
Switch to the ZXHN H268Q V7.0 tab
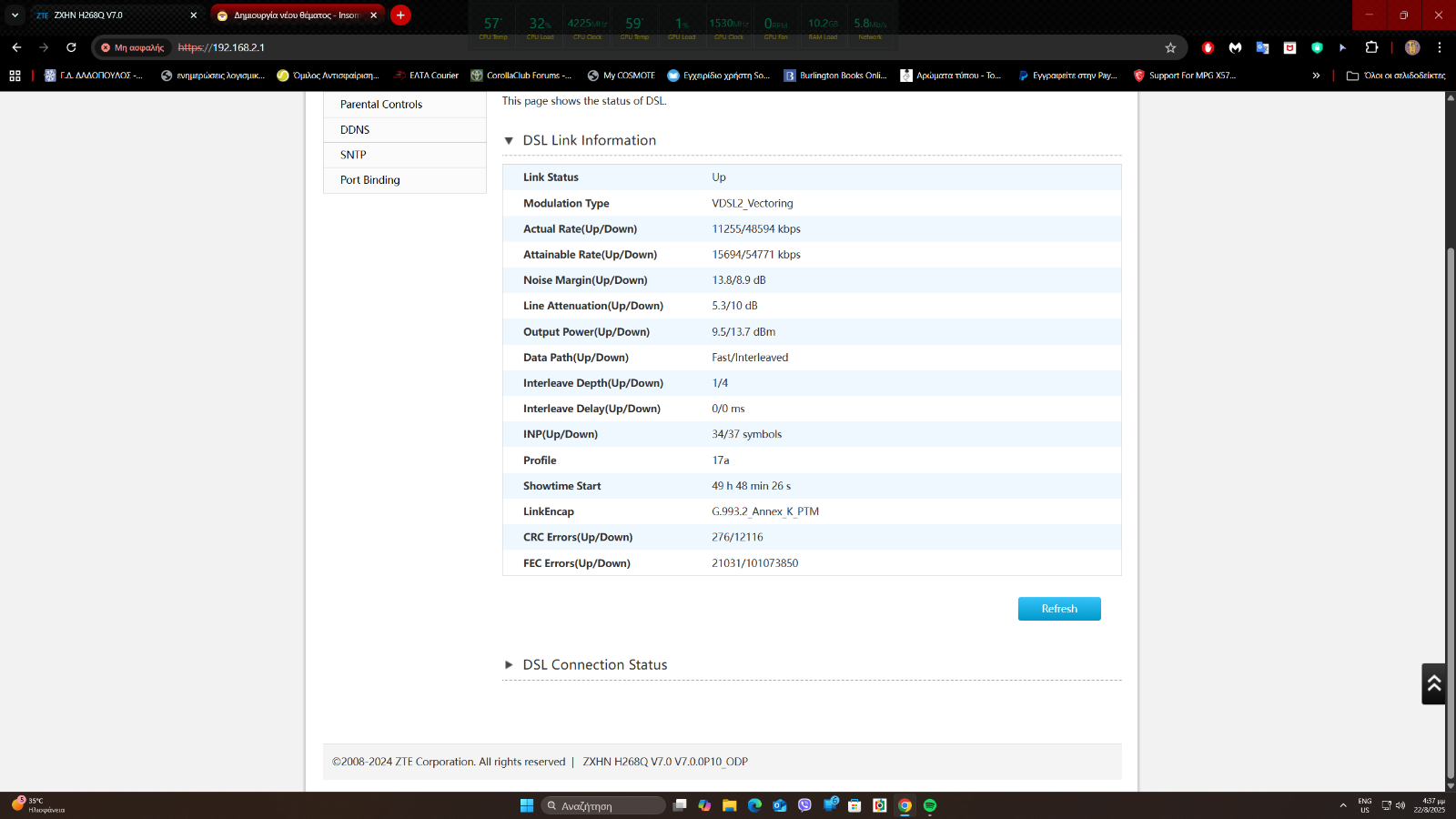pos(117,15)
